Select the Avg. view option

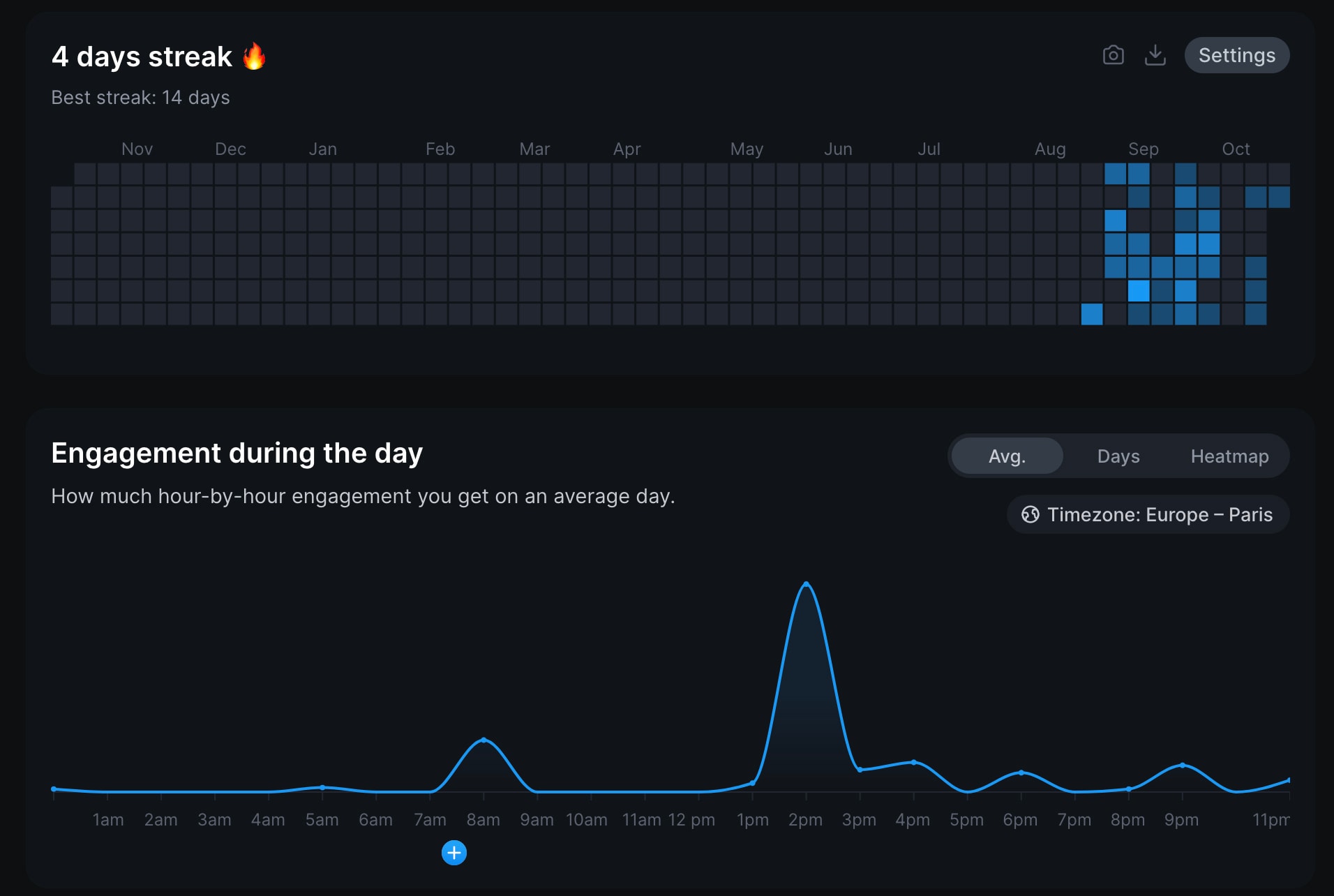click(1007, 456)
